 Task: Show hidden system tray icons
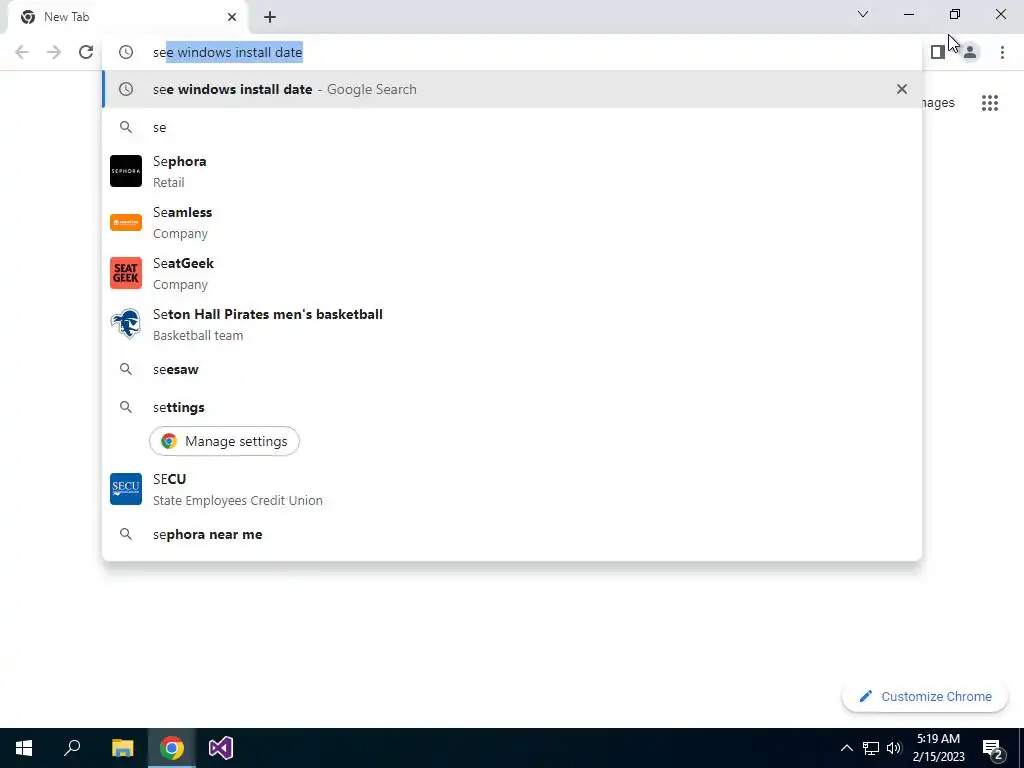click(x=846, y=748)
